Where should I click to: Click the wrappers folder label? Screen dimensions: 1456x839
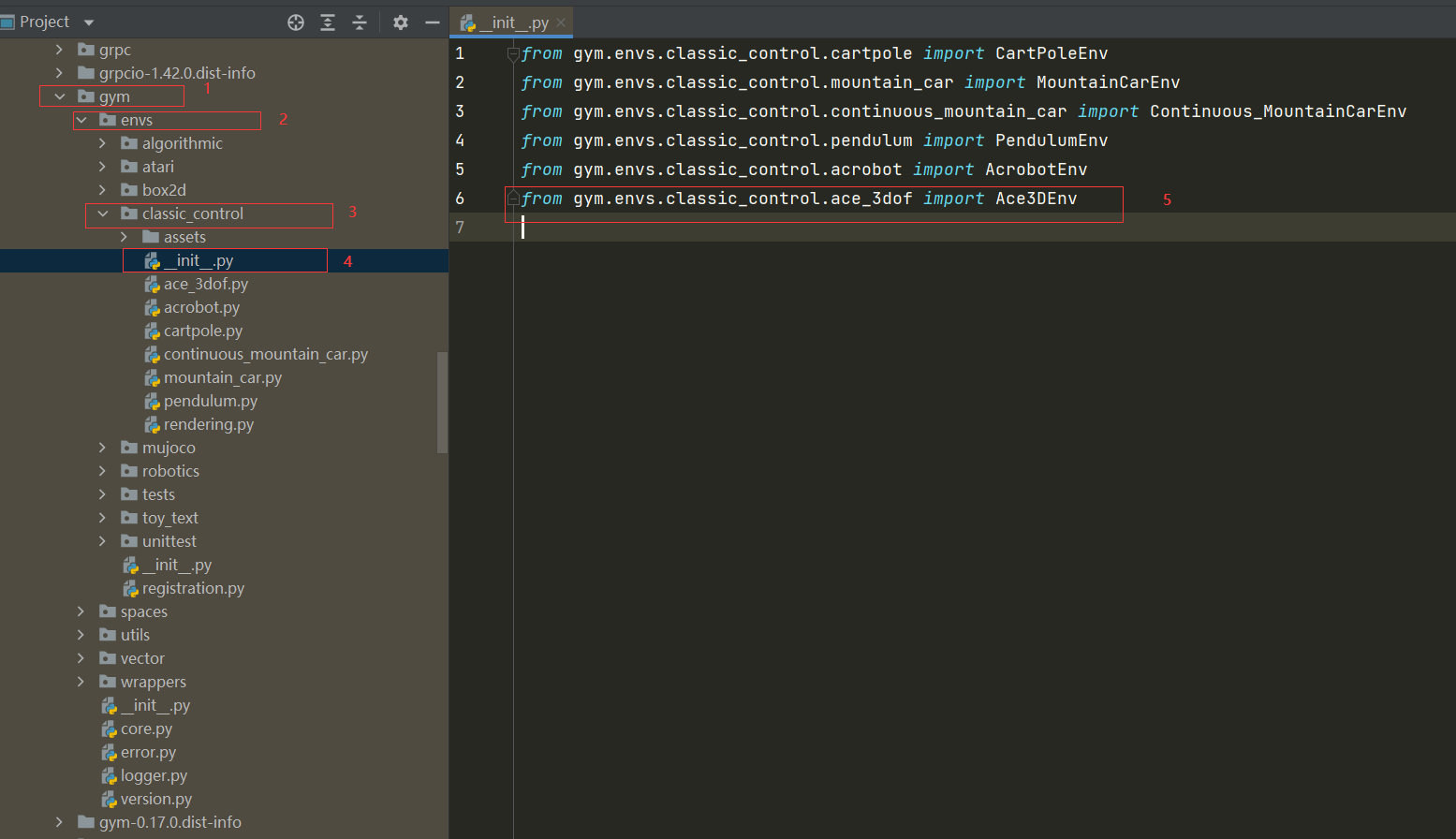(x=153, y=682)
